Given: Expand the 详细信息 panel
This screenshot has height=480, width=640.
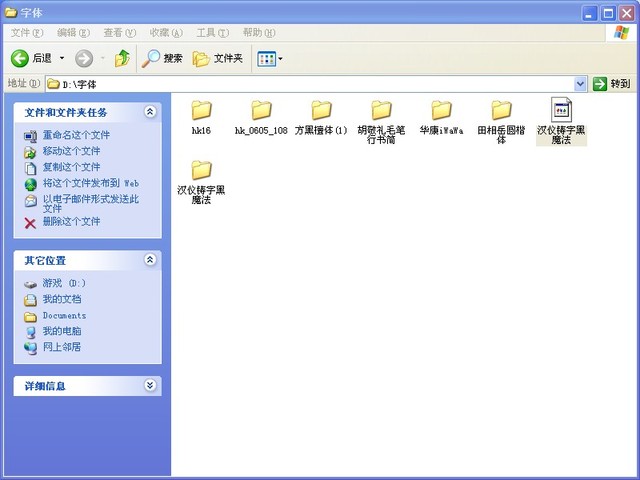Looking at the screenshot, I should (150, 385).
